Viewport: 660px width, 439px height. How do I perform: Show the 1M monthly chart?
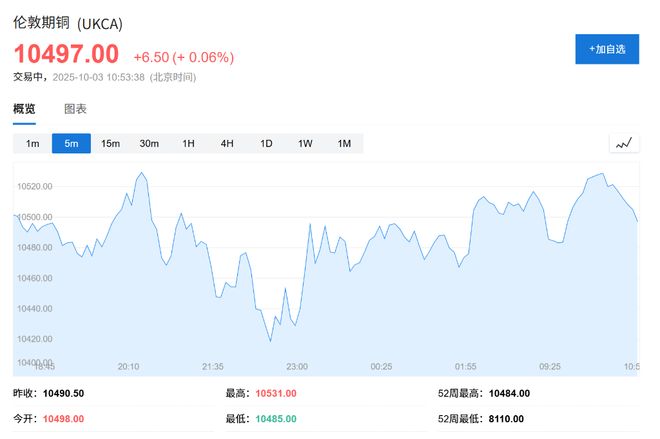coord(344,144)
